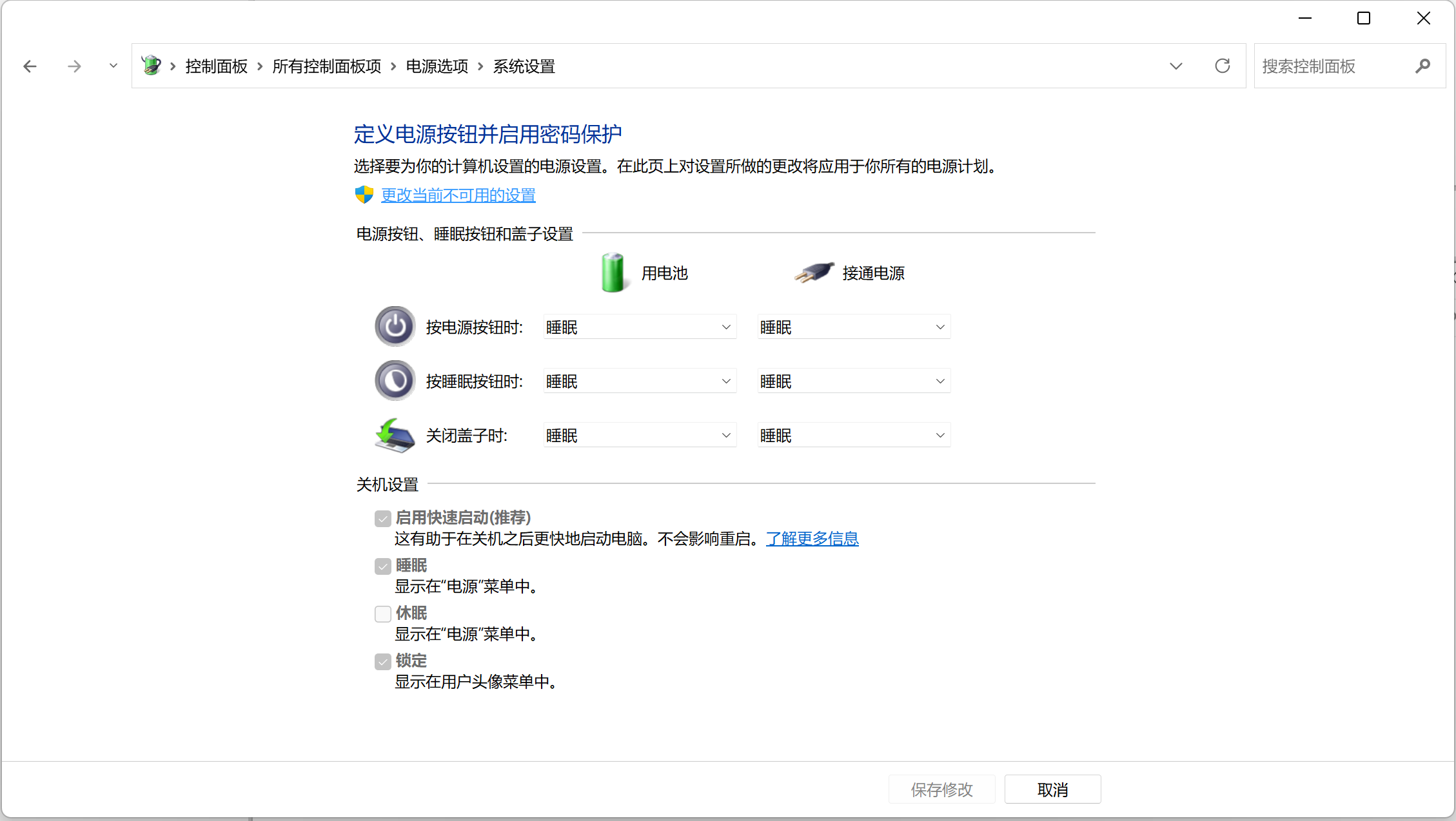This screenshot has width=1456, height=821.
Task: Enable the 休眠 checkbox
Action: pos(383,613)
